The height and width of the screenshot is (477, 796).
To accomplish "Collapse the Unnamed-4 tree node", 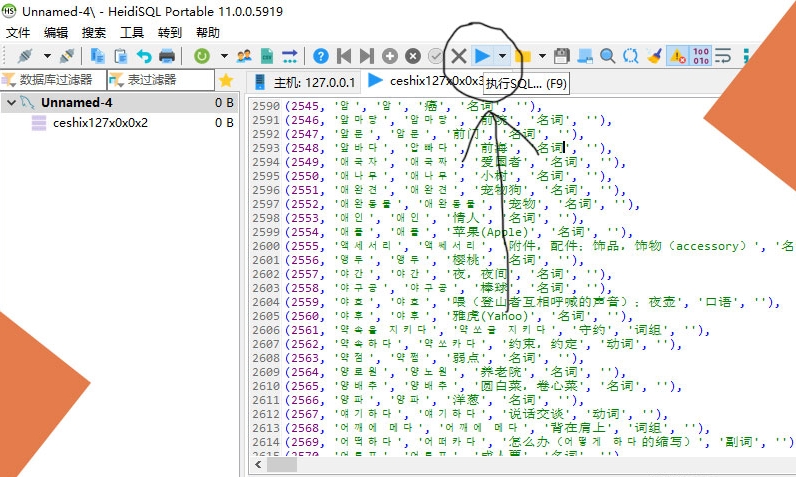I will 10,102.
